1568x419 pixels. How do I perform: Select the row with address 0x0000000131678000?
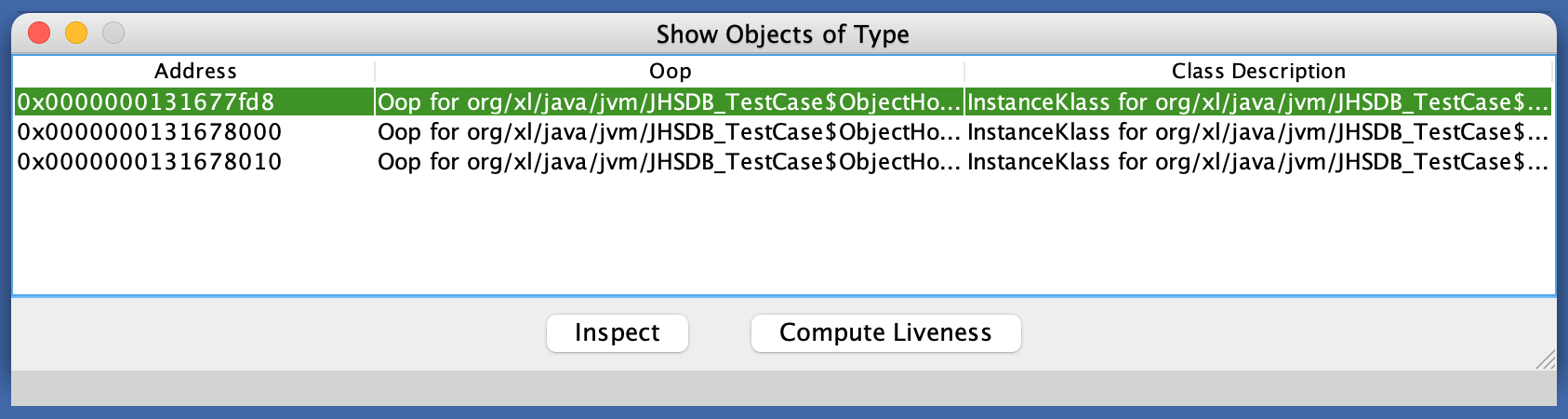point(150,132)
